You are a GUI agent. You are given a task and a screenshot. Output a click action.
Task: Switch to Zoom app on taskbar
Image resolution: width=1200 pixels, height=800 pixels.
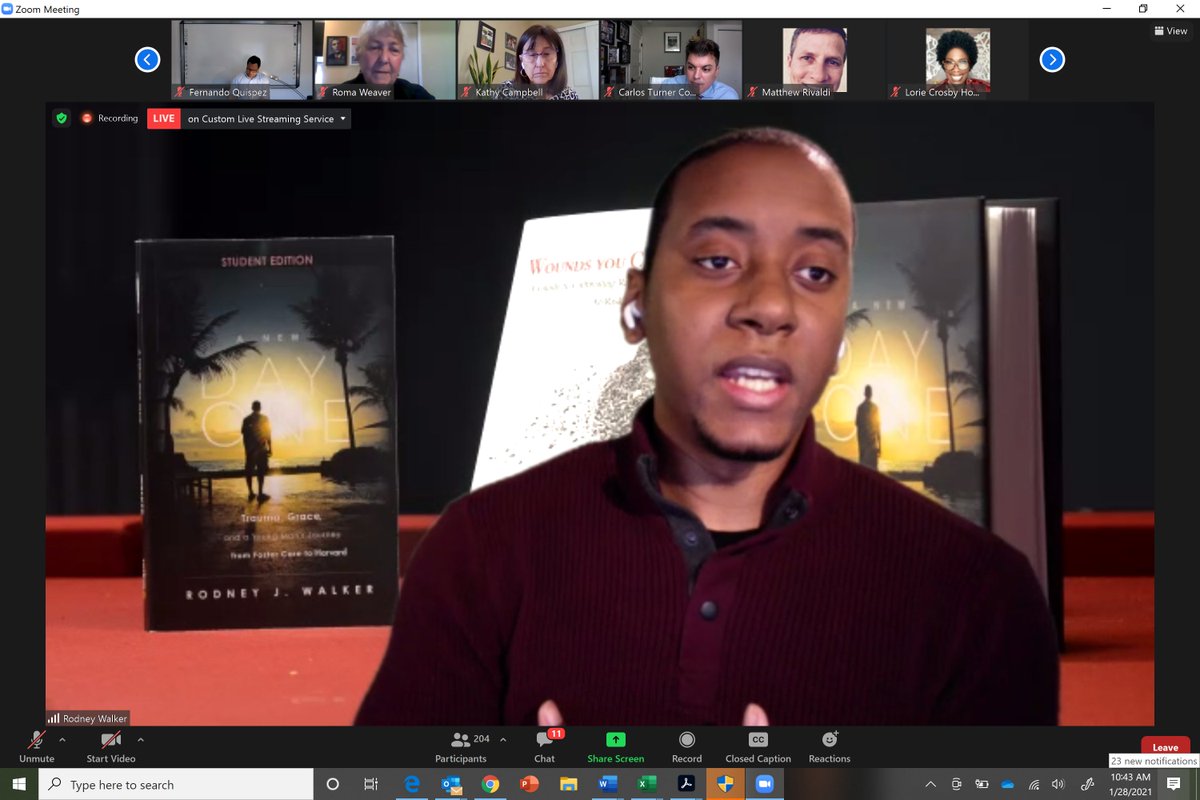764,784
